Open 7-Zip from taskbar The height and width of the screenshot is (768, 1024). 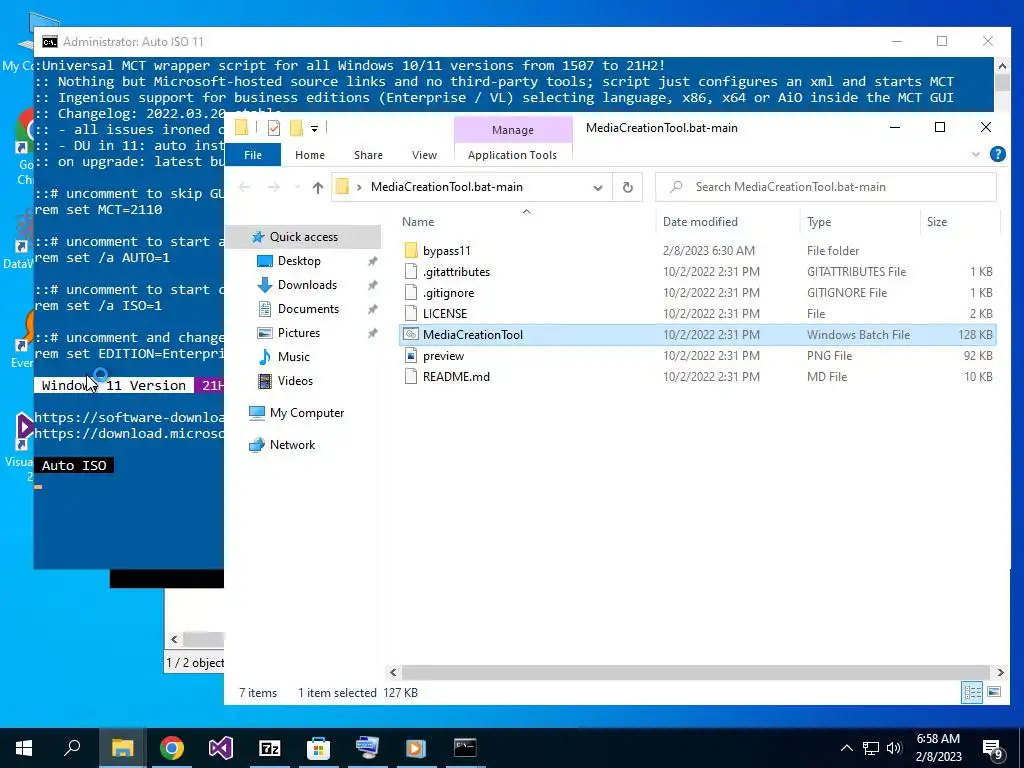point(270,748)
